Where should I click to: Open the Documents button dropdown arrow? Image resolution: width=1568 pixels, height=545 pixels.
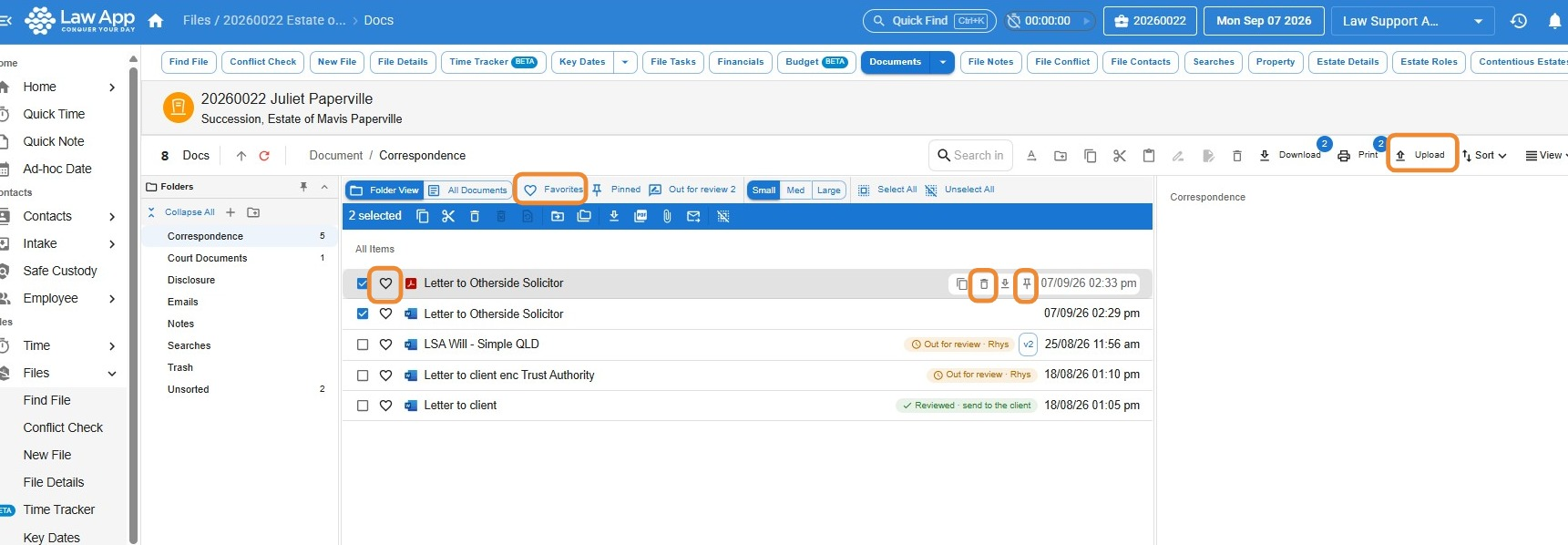(942, 62)
